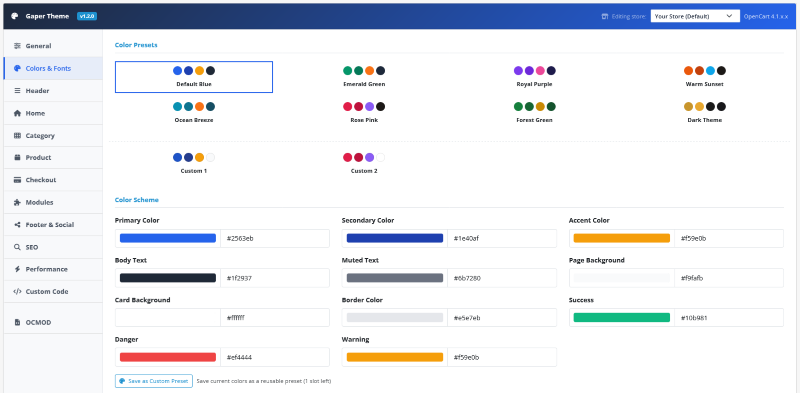Image resolution: width=800 pixels, height=393 pixels.
Task: Open the Danger color swatch
Action: (168, 357)
